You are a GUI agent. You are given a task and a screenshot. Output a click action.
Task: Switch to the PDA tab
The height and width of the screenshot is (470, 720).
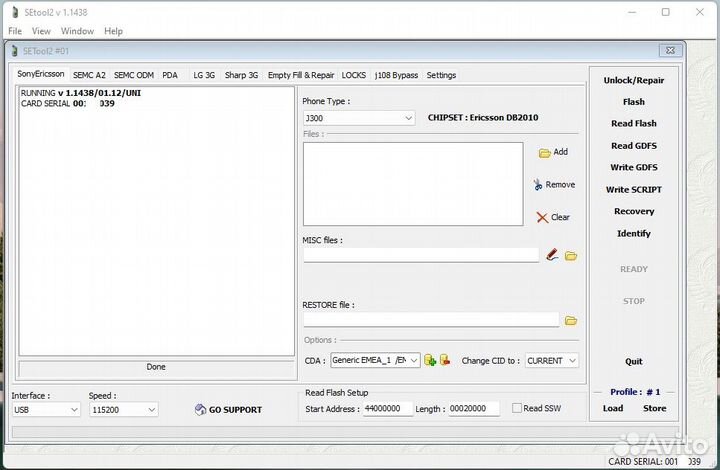(x=170, y=75)
